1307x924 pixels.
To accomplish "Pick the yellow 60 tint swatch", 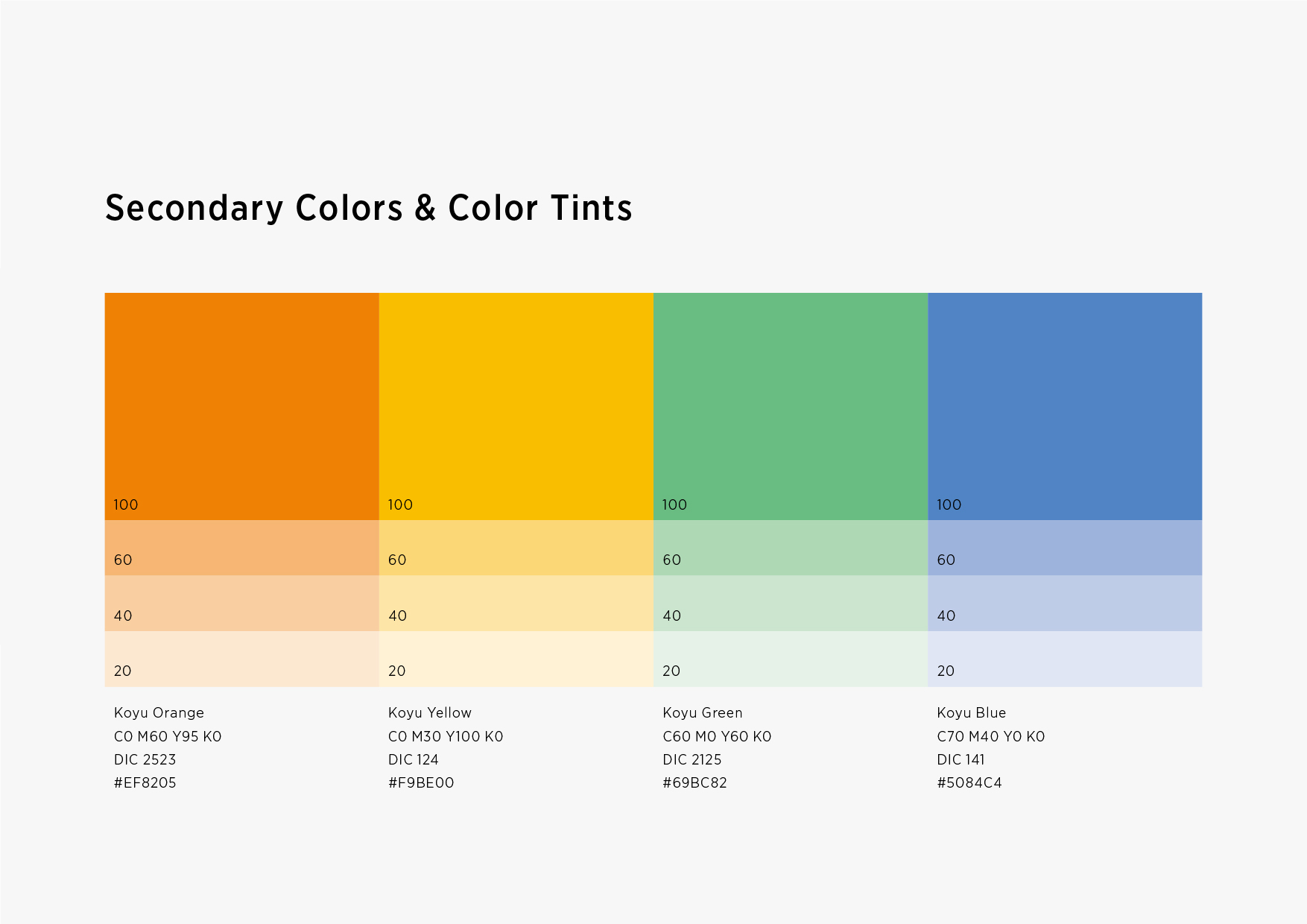I will (516, 548).
